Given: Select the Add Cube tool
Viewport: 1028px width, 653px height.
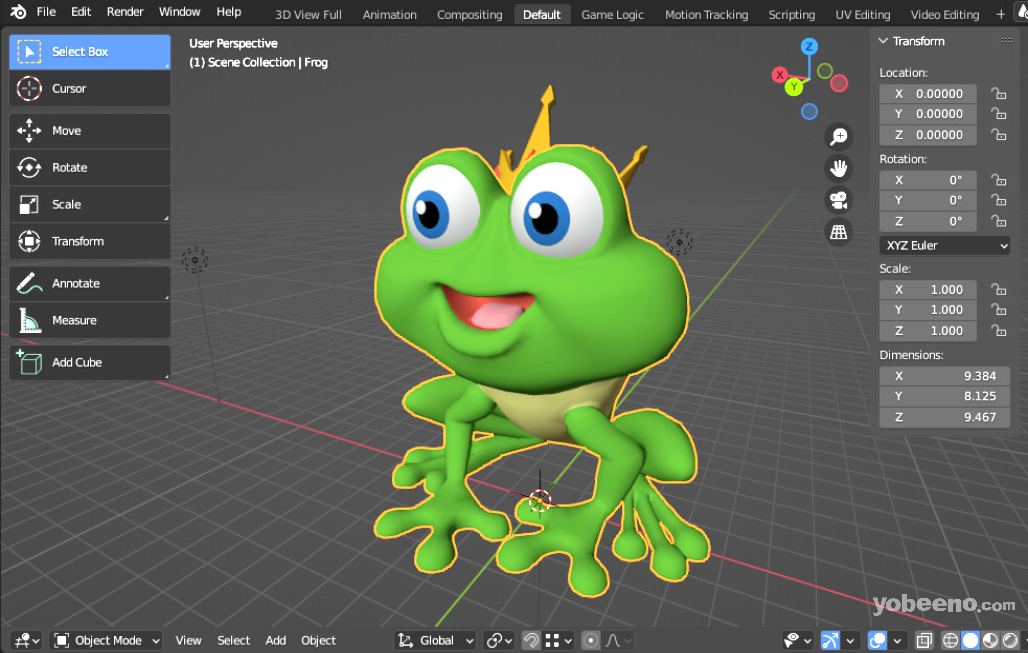Looking at the screenshot, I should (x=90, y=363).
